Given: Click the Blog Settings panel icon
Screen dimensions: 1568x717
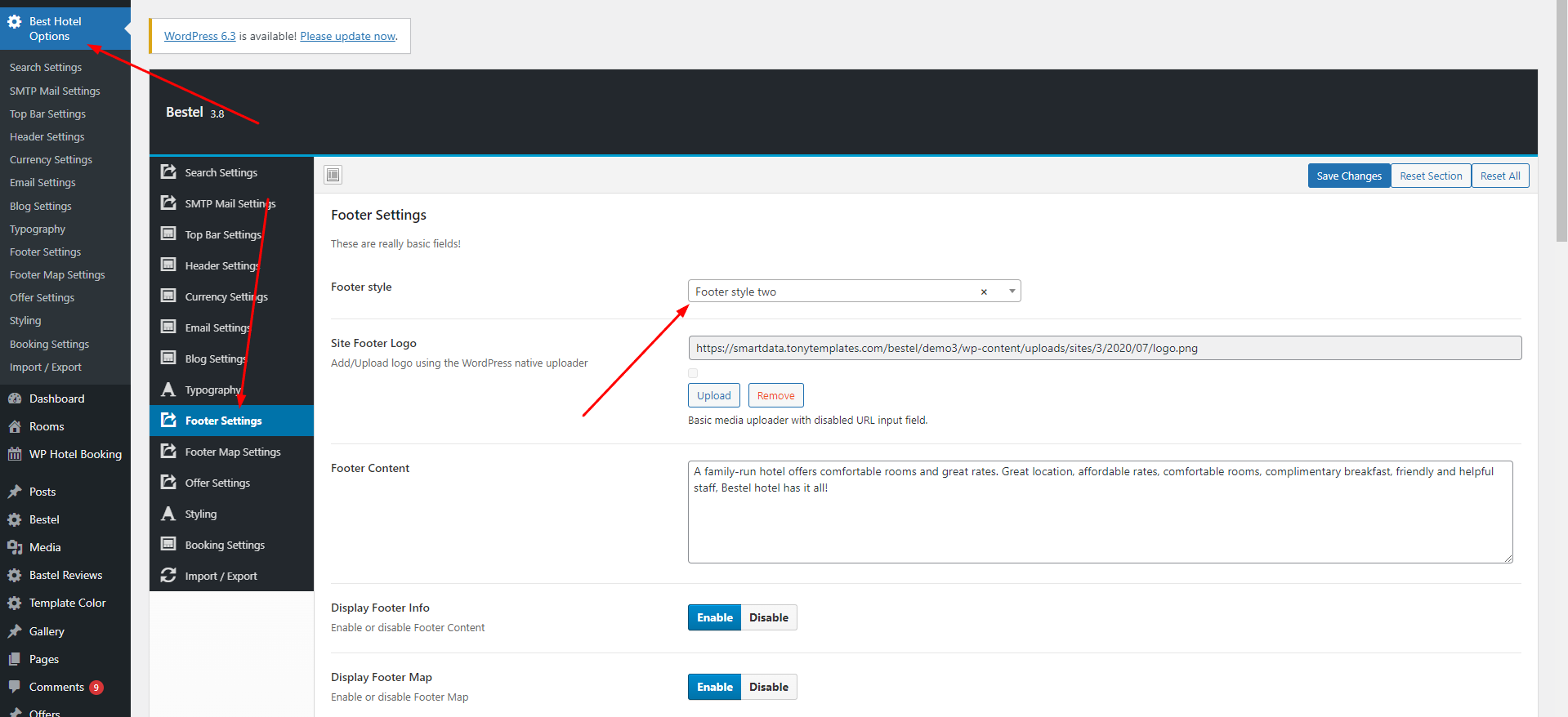Looking at the screenshot, I should [x=168, y=358].
